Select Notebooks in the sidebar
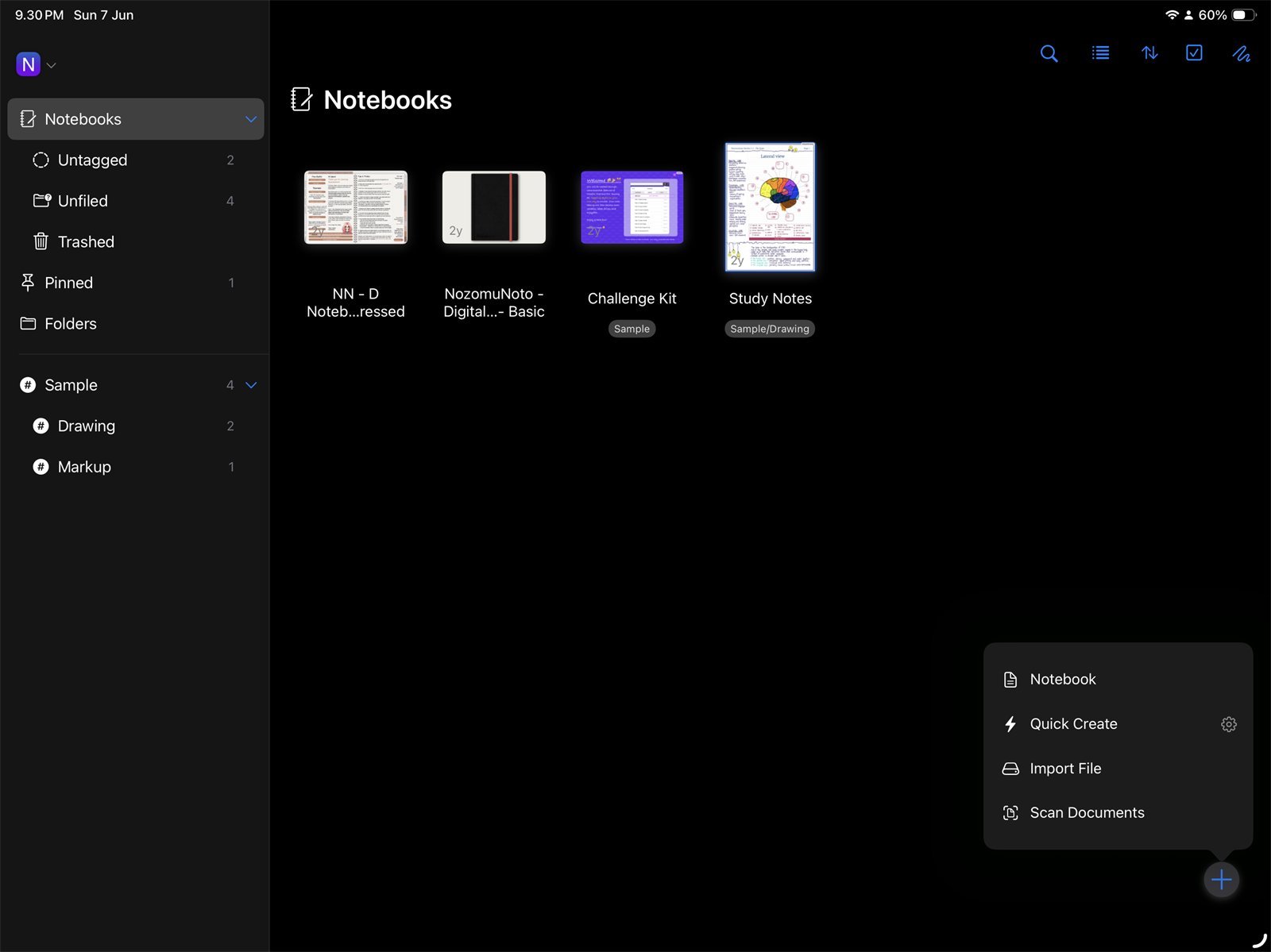Image resolution: width=1271 pixels, height=952 pixels. click(136, 119)
